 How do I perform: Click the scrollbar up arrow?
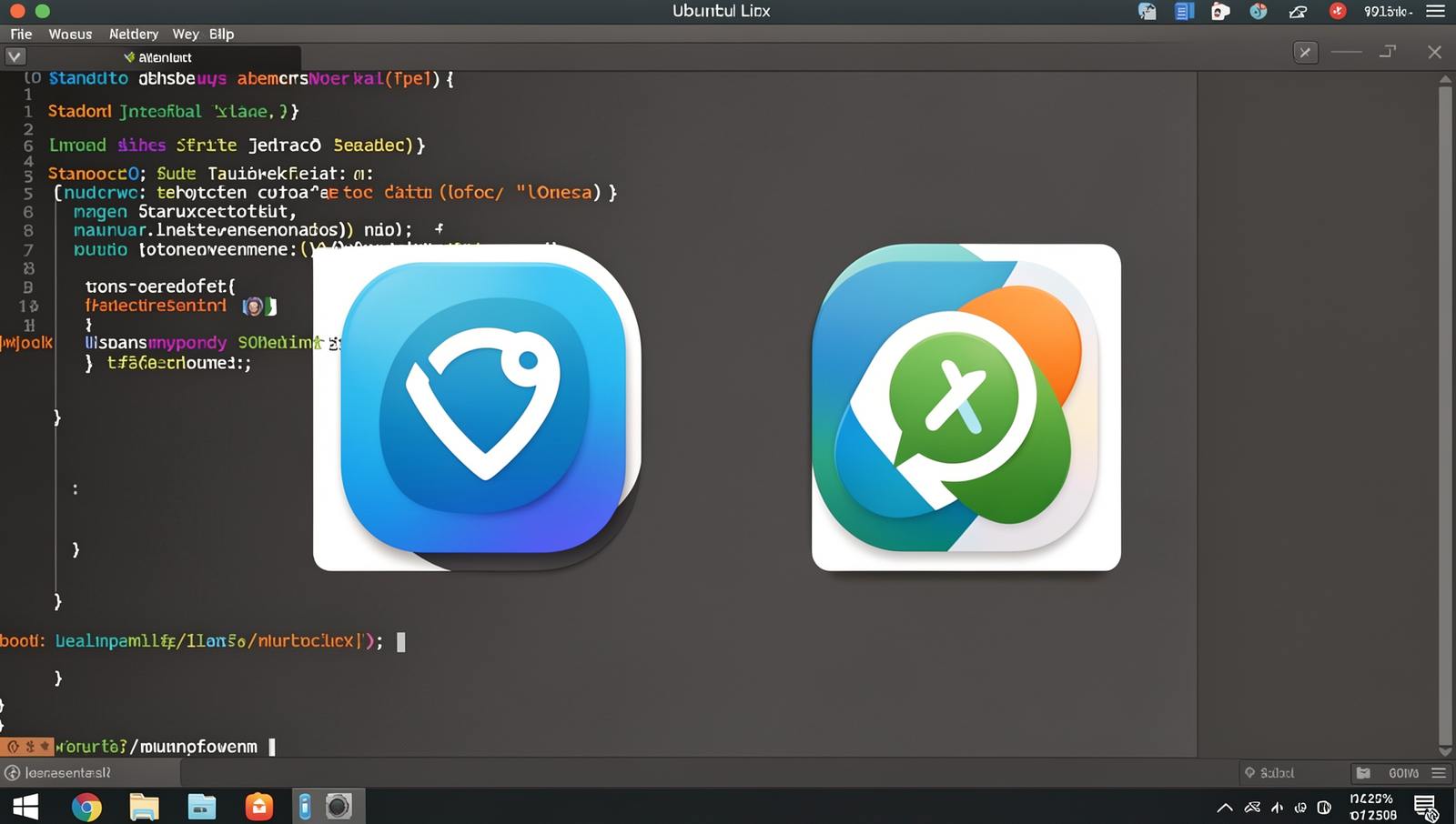tap(1445, 79)
